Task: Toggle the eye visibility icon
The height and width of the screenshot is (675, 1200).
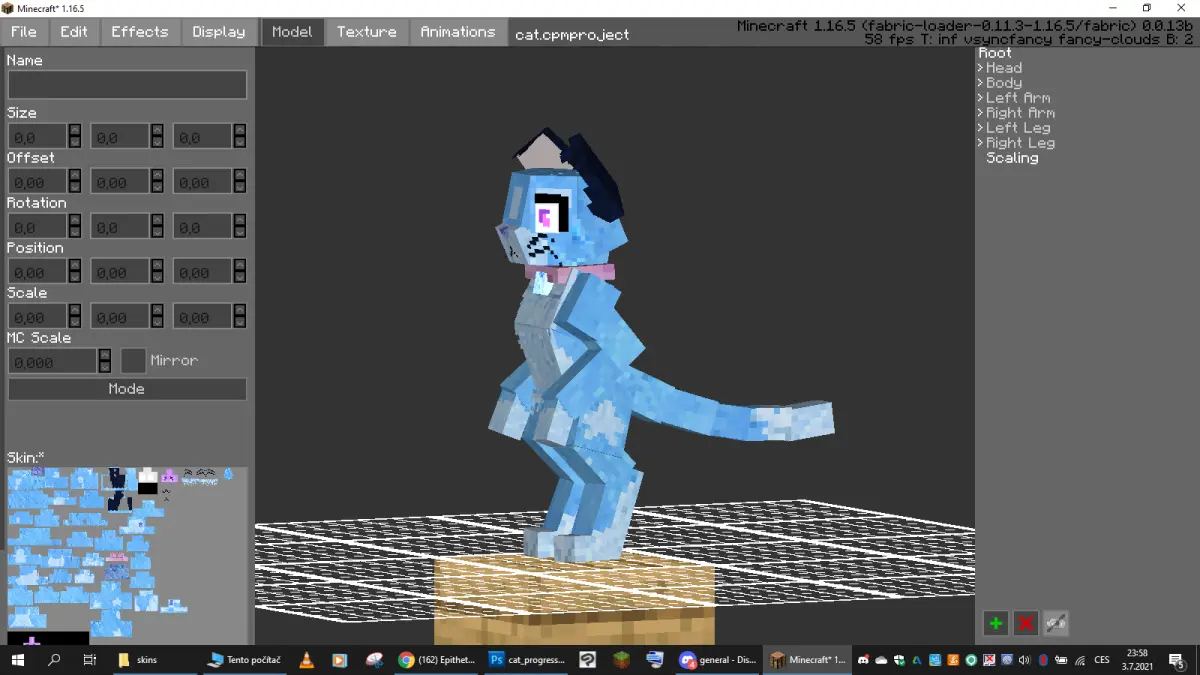Action: [1056, 624]
